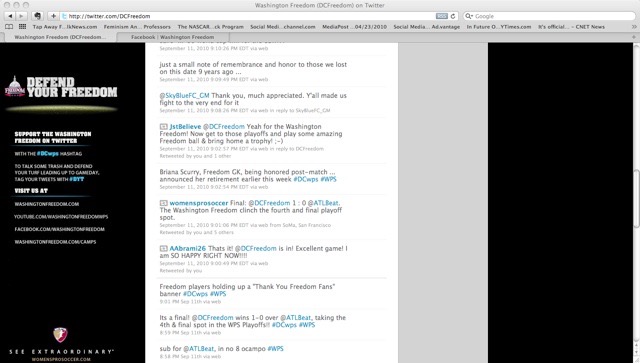Click WASHINGTONFREEDOM.COM/CAMPS sidebar text
Image resolution: width=640 pixels, height=363 pixels.
56,242
